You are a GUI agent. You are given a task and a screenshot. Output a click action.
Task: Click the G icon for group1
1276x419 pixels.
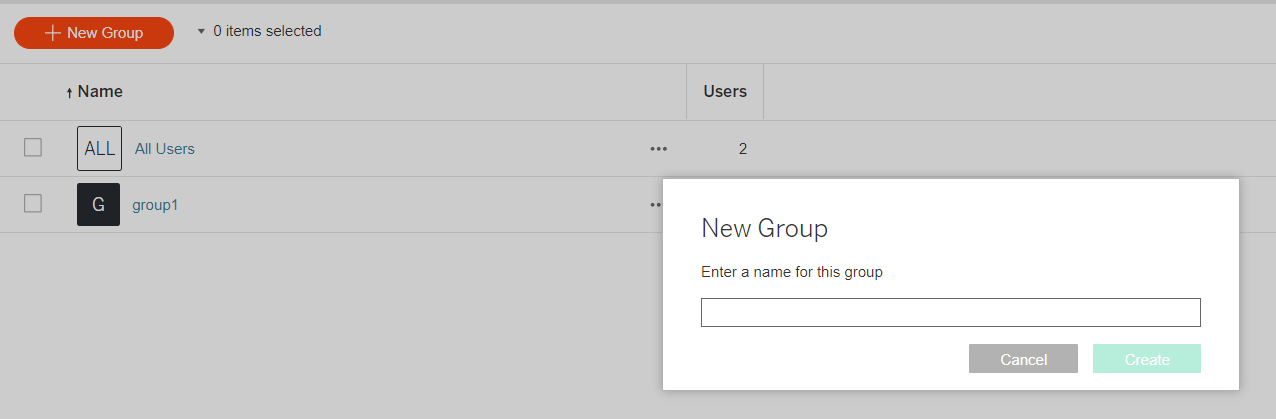tap(98, 204)
